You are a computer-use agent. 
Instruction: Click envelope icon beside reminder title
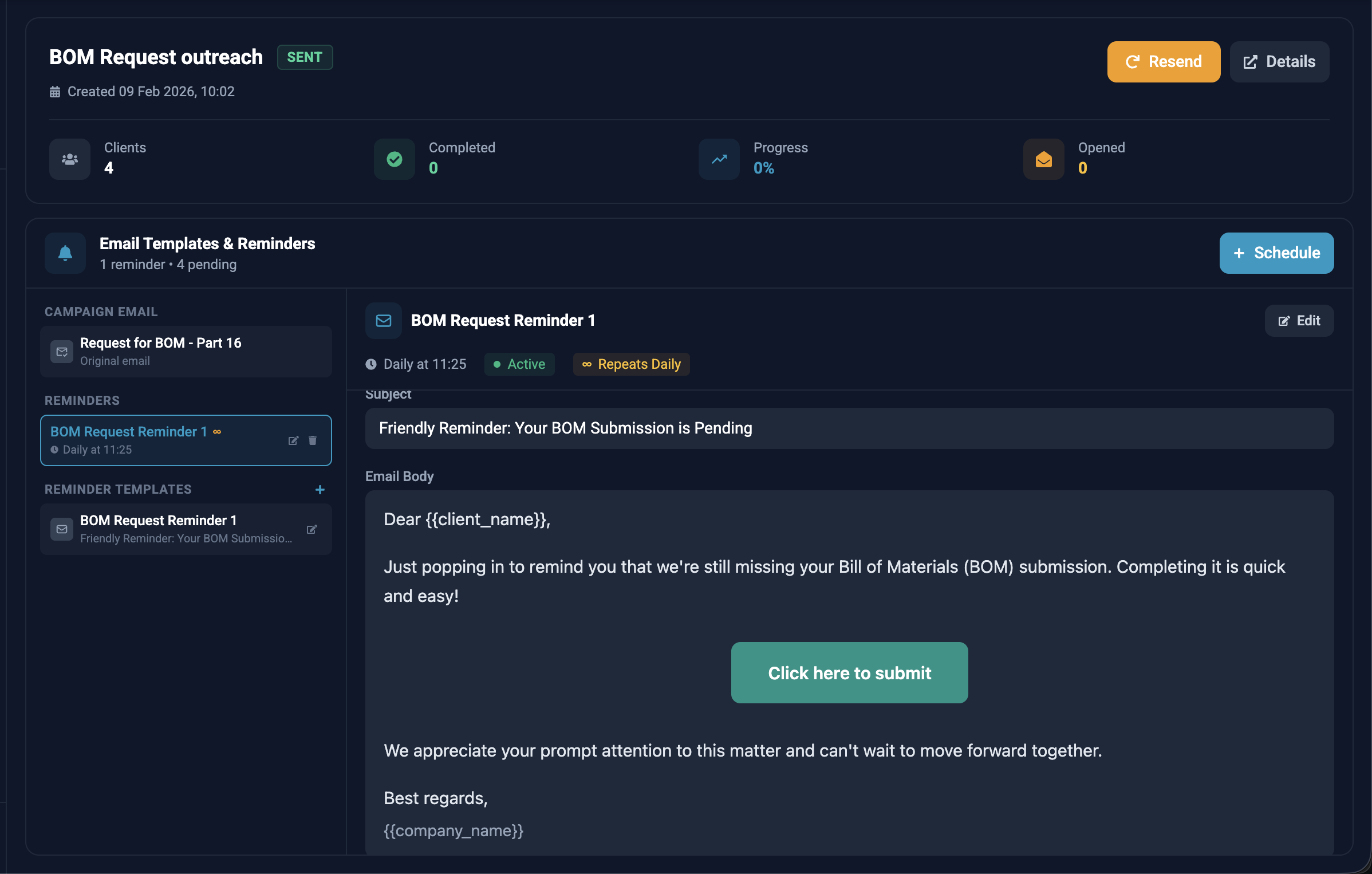(384, 321)
